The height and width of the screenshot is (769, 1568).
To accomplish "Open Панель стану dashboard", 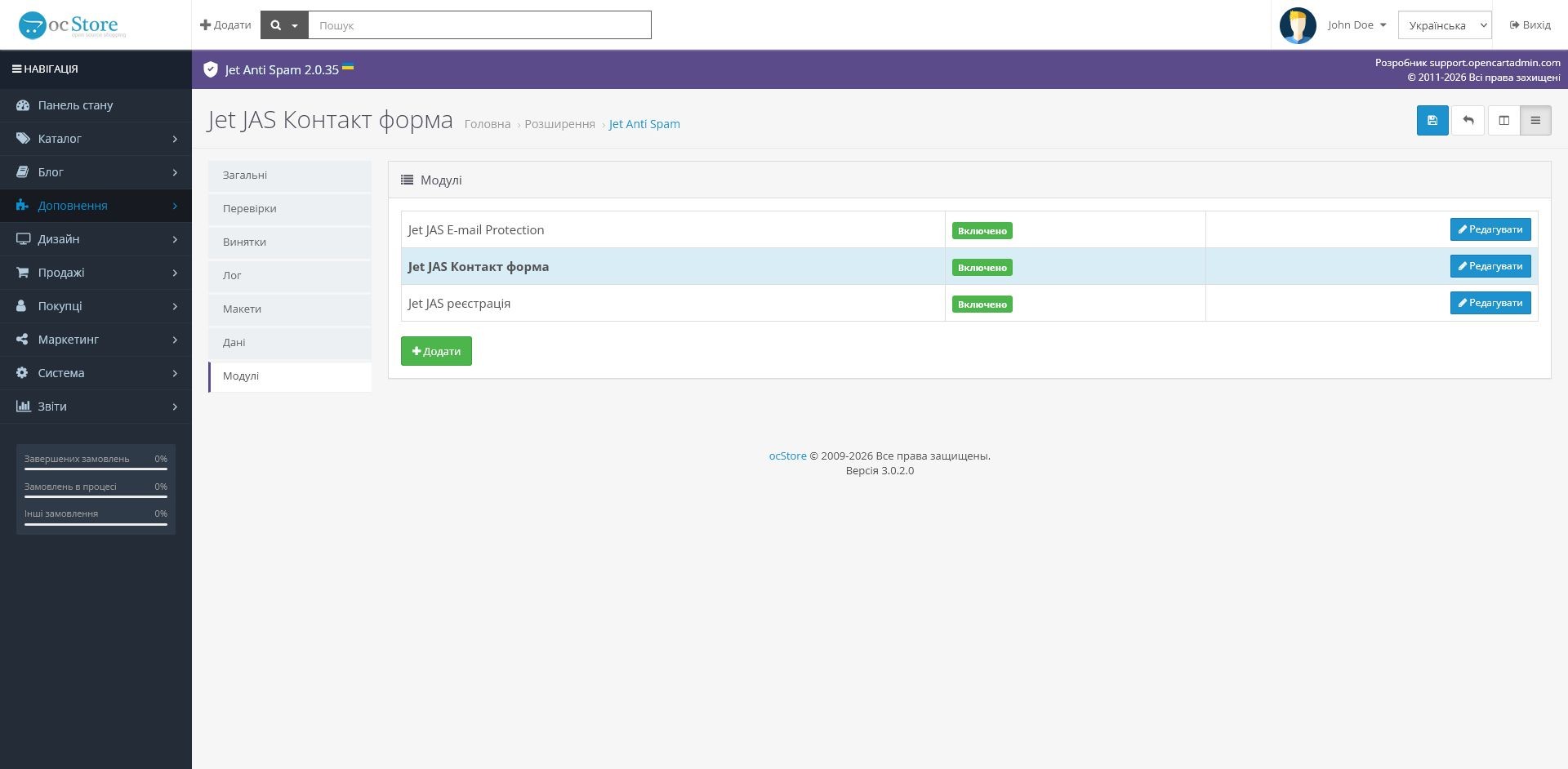I will point(96,105).
